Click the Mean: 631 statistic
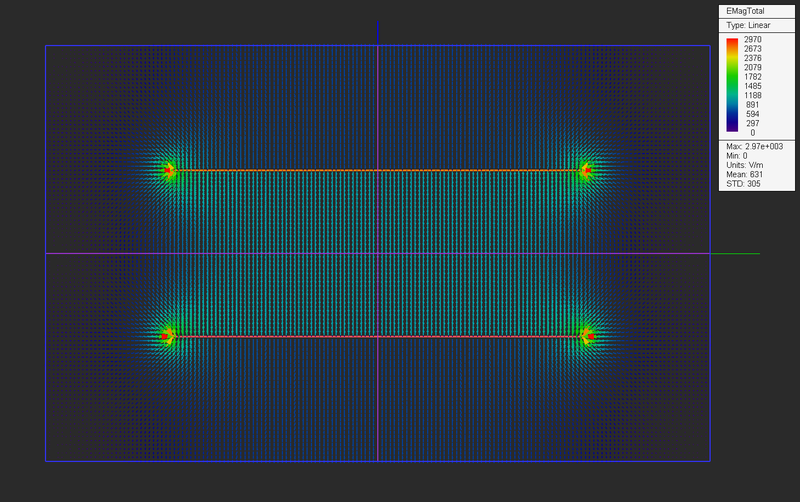This screenshot has height=502, width=800. tap(744, 174)
